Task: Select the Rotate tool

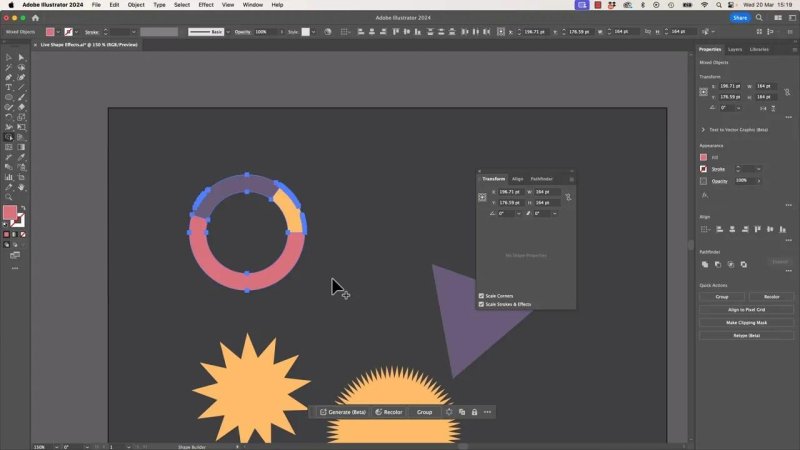Action: pyautogui.click(x=9, y=117)
